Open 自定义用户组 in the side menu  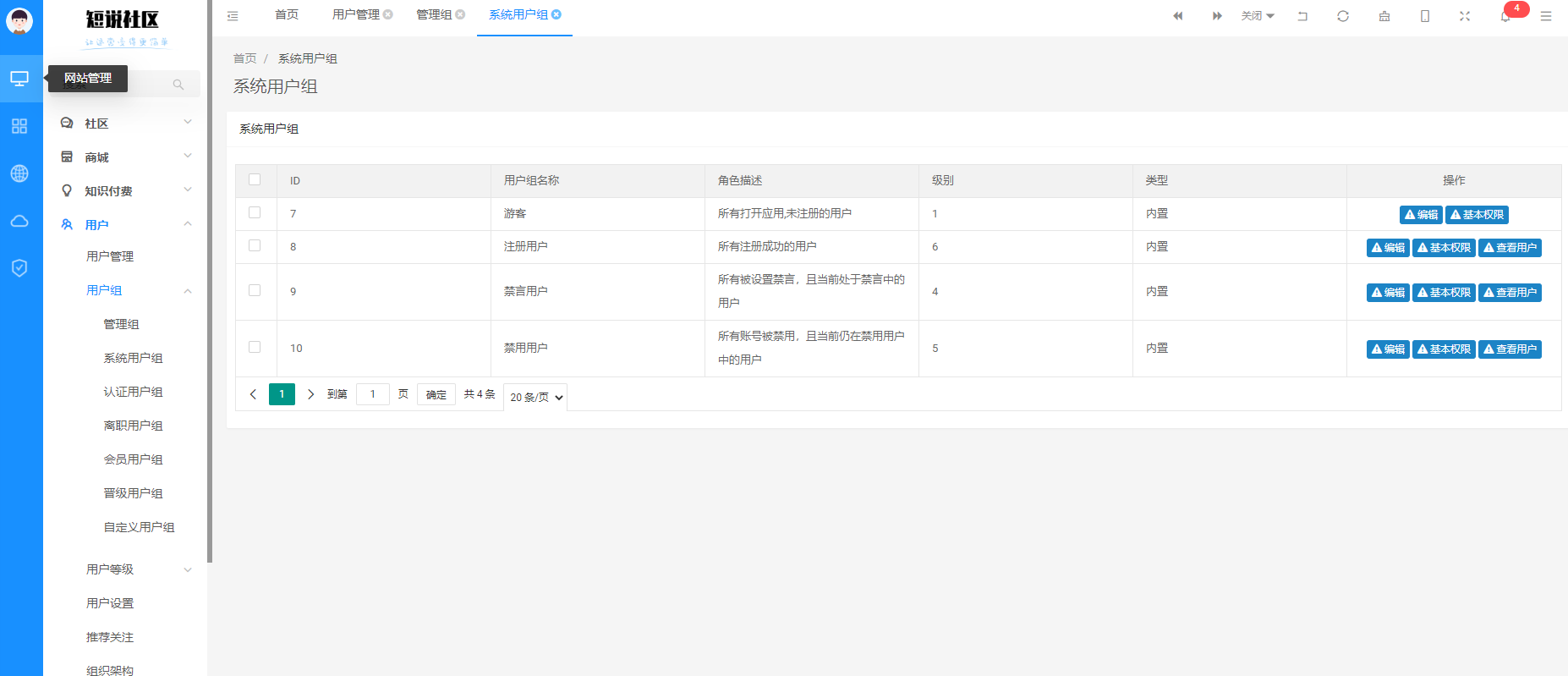tap(139, 527)
